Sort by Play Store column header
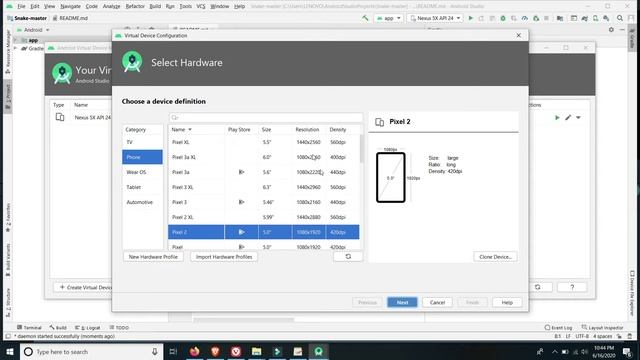Screen dimensions: 640x360 point(241,129)
